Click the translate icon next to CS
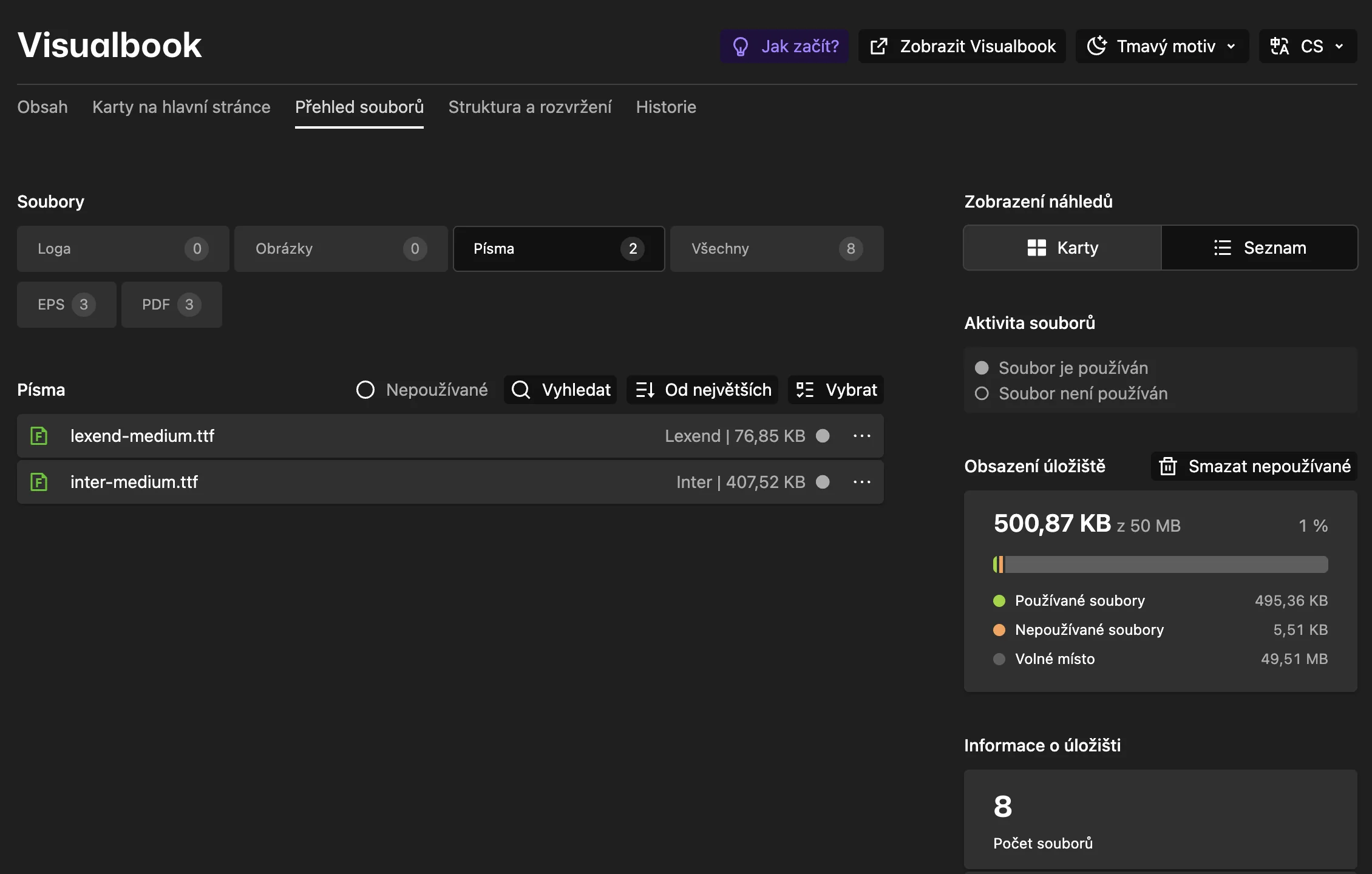The image size is (1372, 874). pos(1280,46)
